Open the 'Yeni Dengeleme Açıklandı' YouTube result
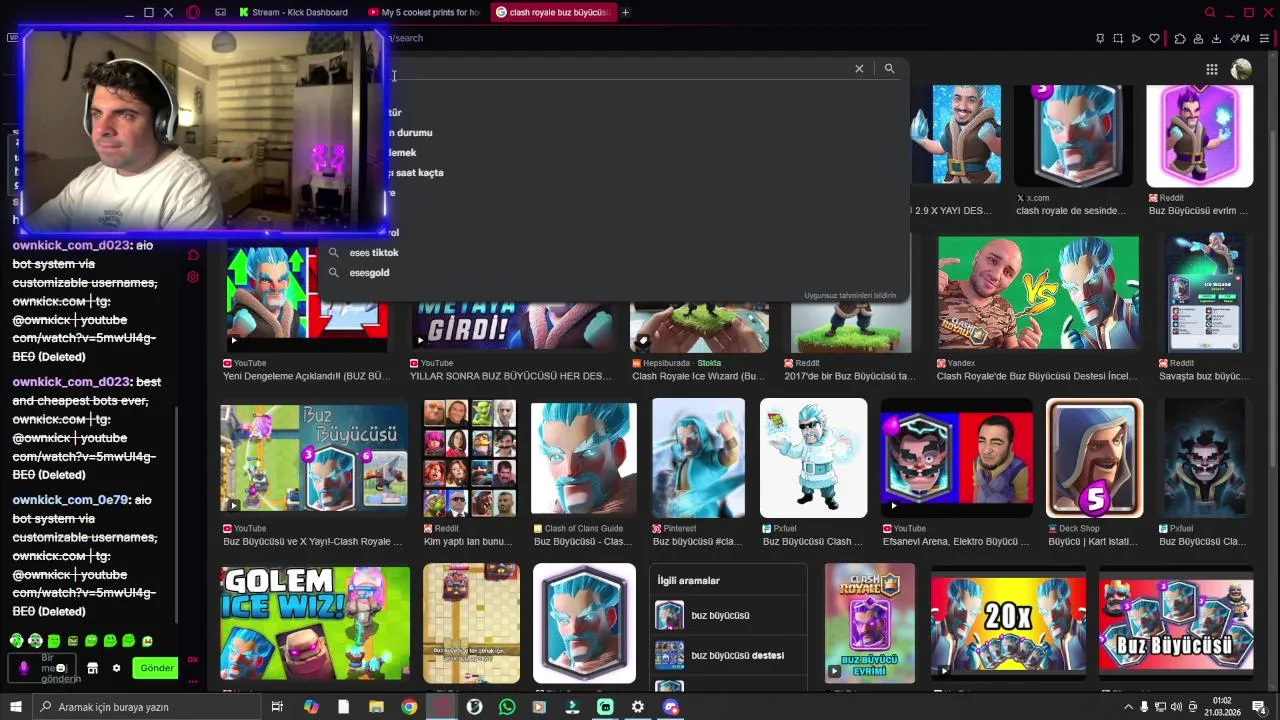The image size is (1280, 720). tap(306, 300)
